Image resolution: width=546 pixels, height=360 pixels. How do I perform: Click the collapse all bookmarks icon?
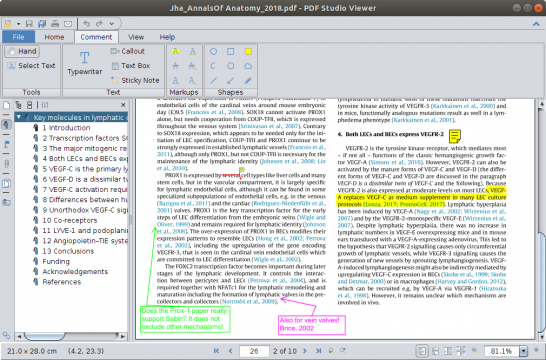pos(30,105)
